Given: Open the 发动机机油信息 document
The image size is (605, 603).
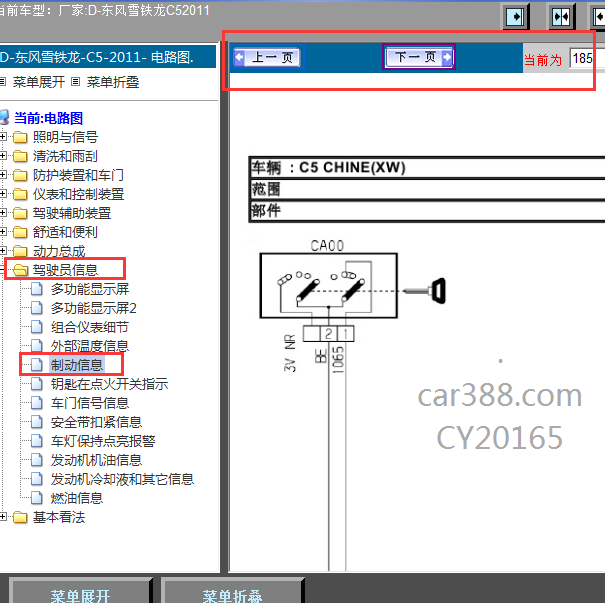Looking at the screenshot, I should [x=96, y=460].
